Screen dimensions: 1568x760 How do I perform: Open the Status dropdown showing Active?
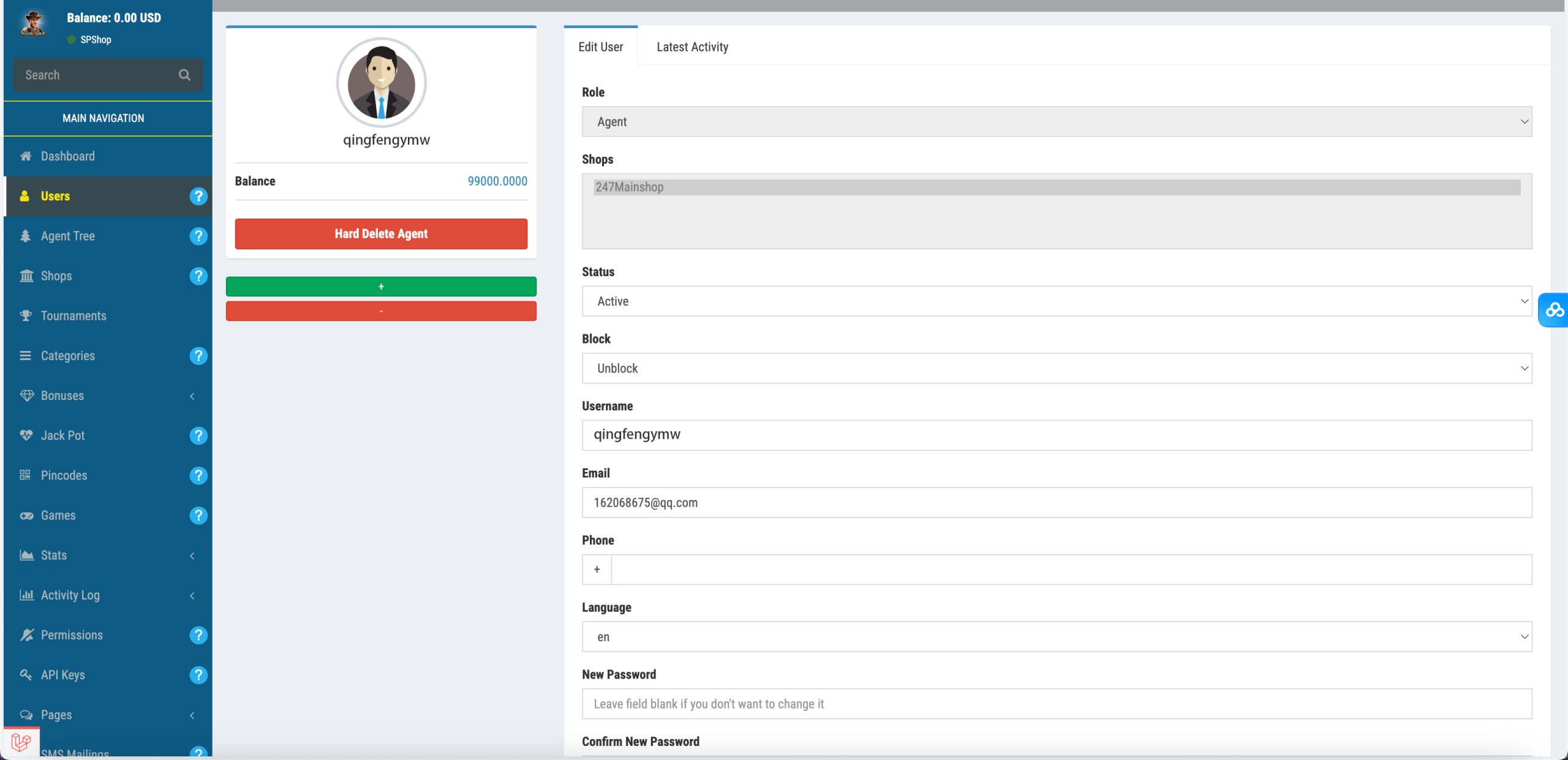[x=1057, y=301]
